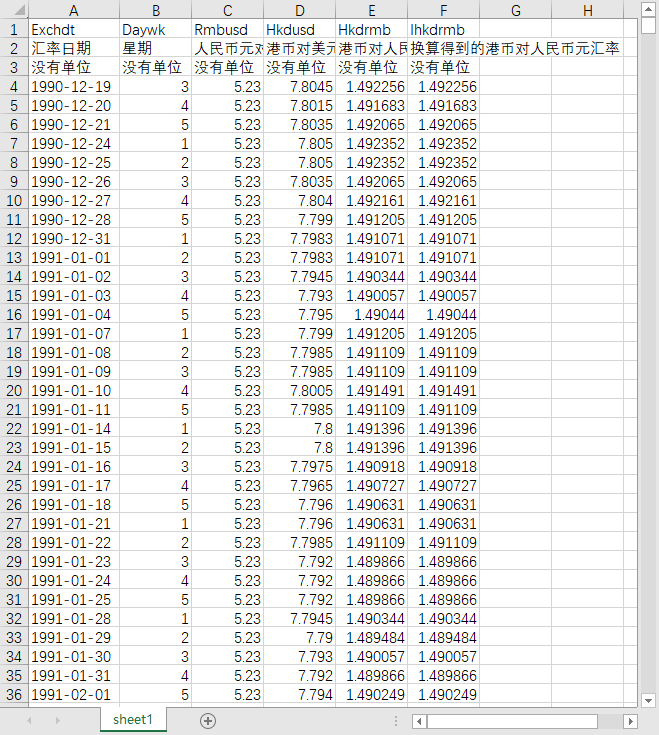Image resolution: width=659 pixels, height=735 pixels.
Task: Add a new sheet with plus icon
Action: pyautogui.click(x=208, y=721)
